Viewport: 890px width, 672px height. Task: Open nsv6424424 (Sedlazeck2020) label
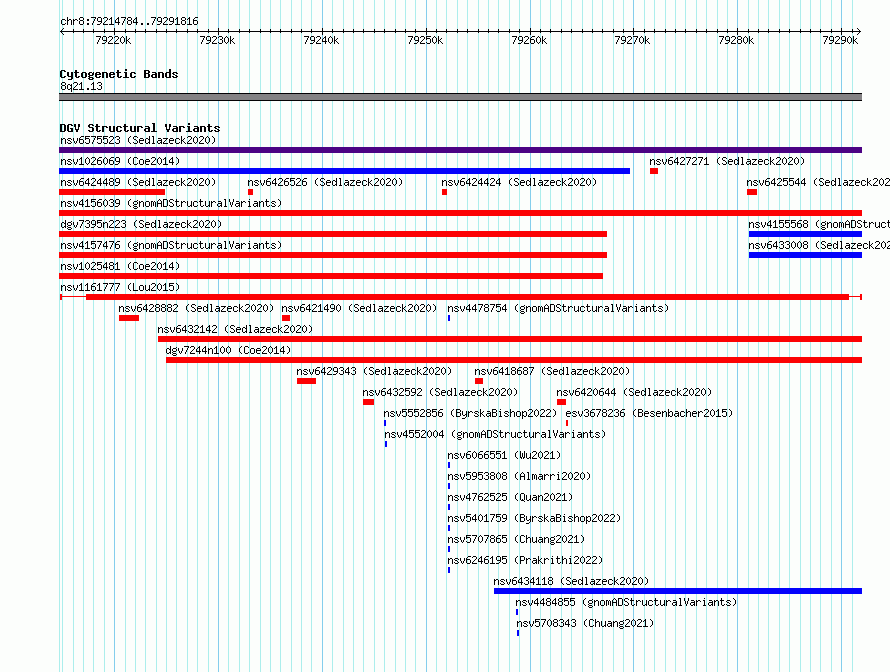(519, 182)
